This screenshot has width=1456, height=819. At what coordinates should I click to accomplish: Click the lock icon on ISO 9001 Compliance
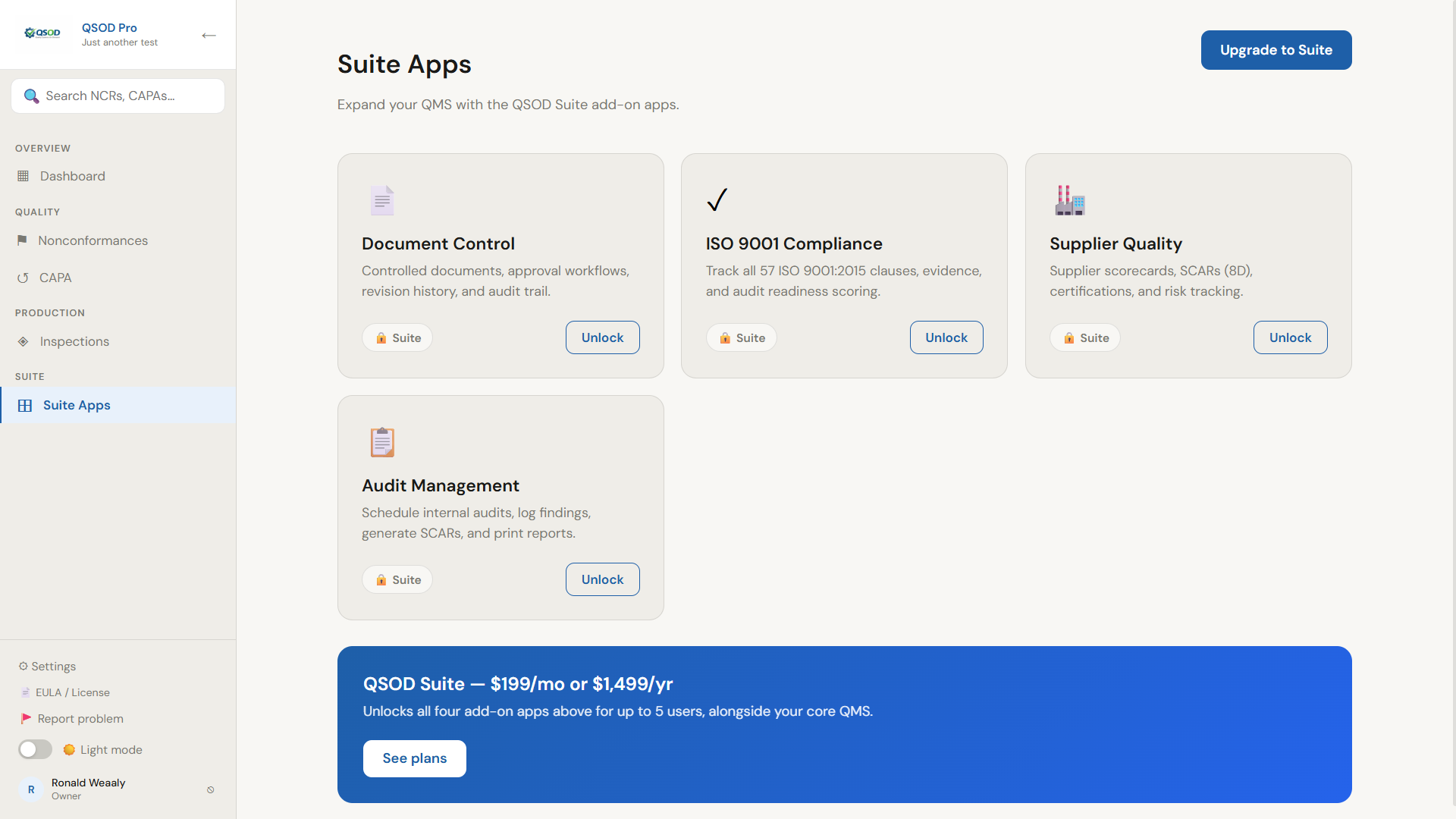pos(726,338)
